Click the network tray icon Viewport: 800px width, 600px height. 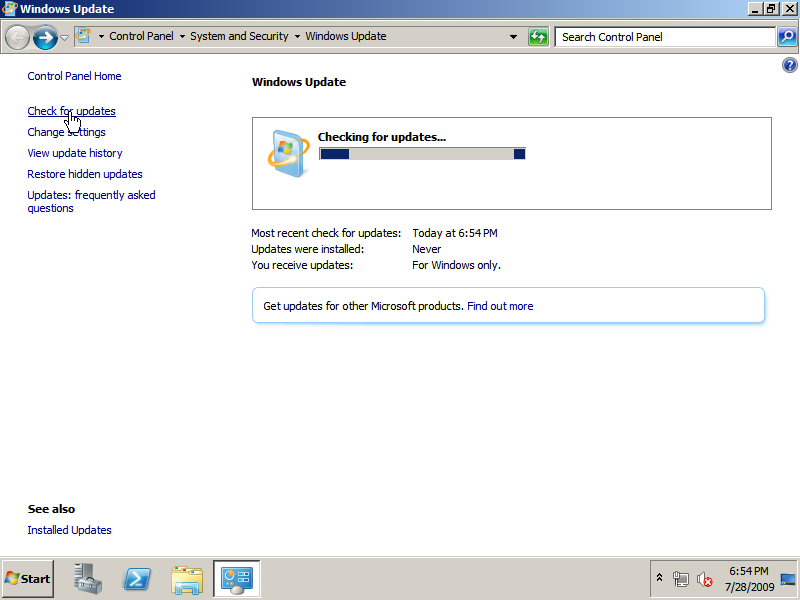click(680, 579)
